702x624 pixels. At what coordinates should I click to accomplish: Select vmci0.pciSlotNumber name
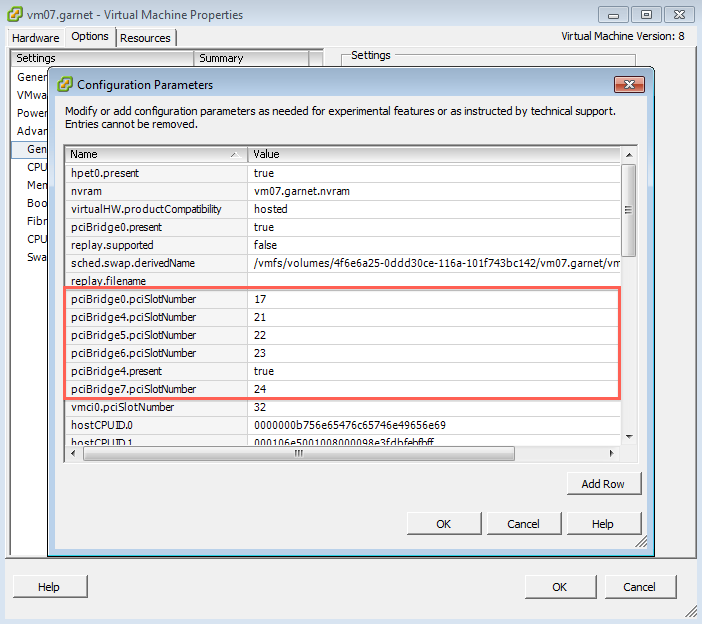click(122, 407)
